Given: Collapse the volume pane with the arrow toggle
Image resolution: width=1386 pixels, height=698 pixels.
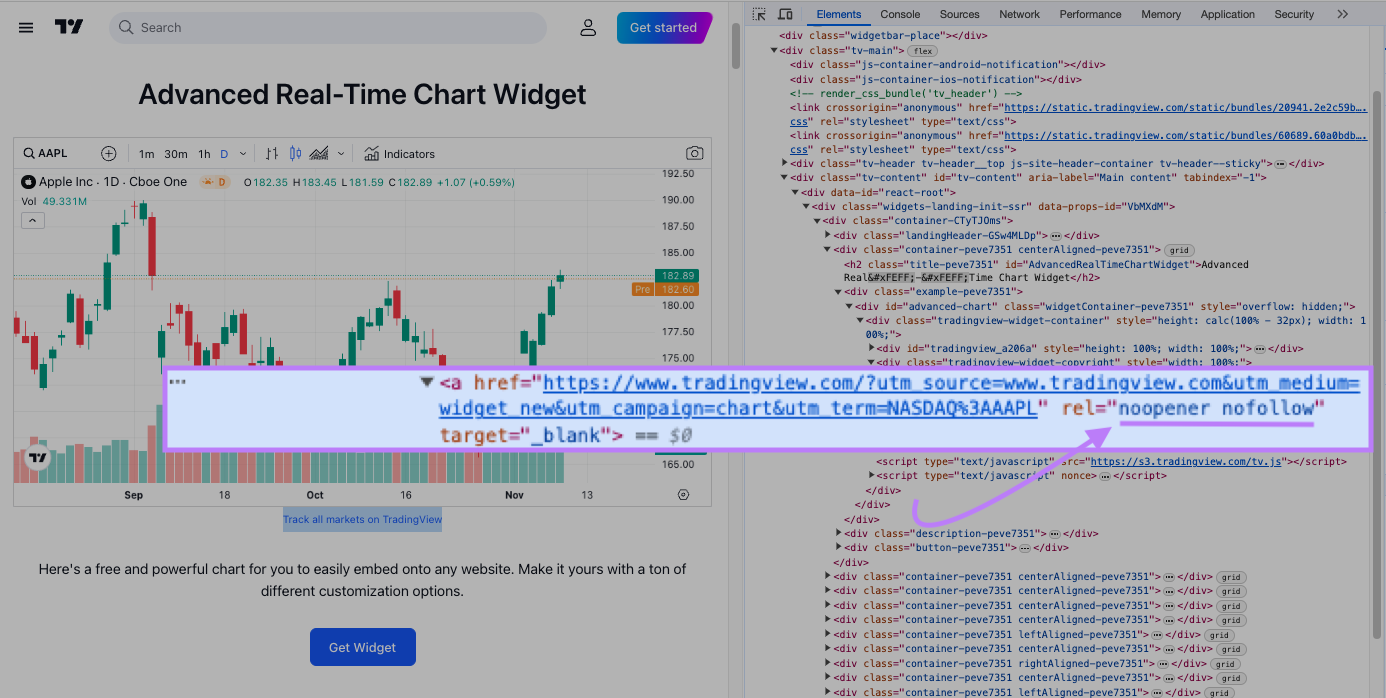Looking at the screenshot, I should click(x=33, y=219).
